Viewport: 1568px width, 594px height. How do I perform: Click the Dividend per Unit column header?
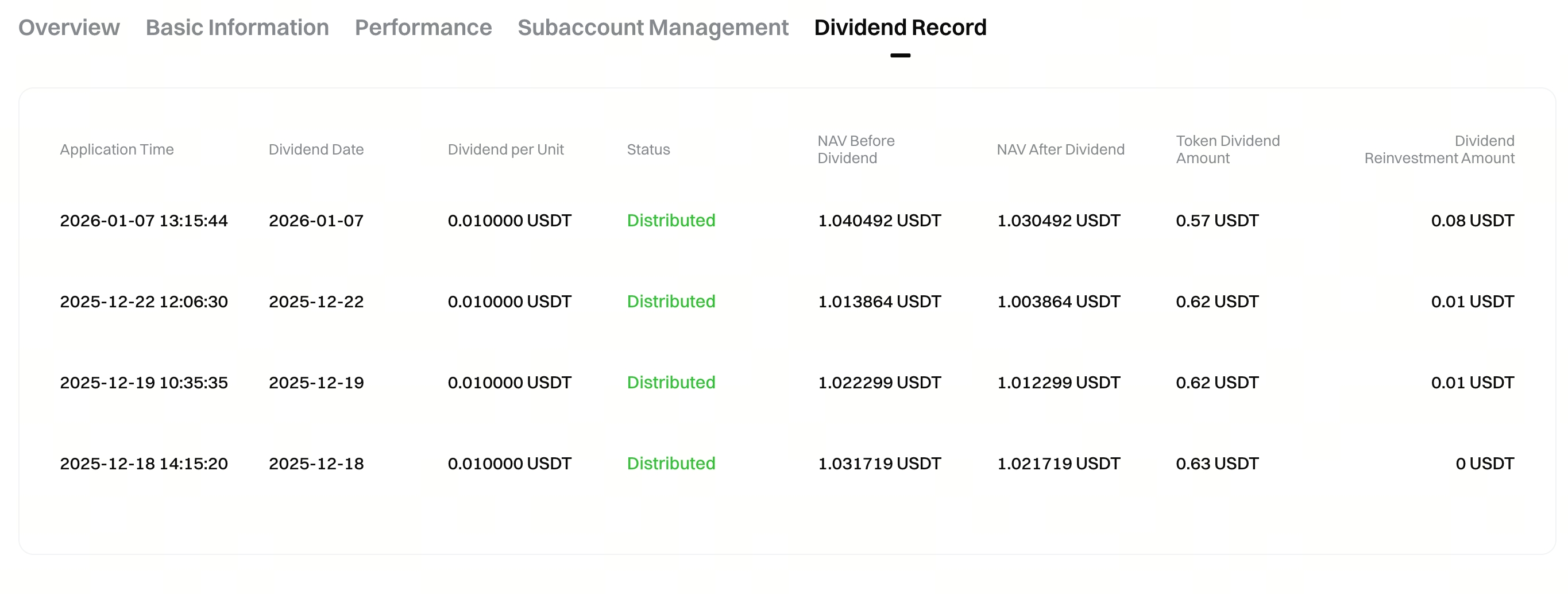click(x=505, y=149)
